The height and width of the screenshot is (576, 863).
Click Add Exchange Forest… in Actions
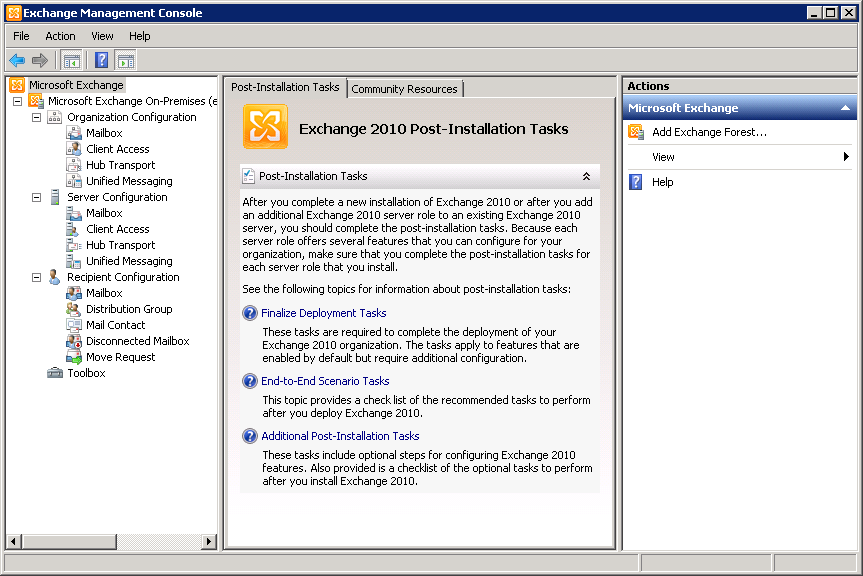click(x=709, y=132)
